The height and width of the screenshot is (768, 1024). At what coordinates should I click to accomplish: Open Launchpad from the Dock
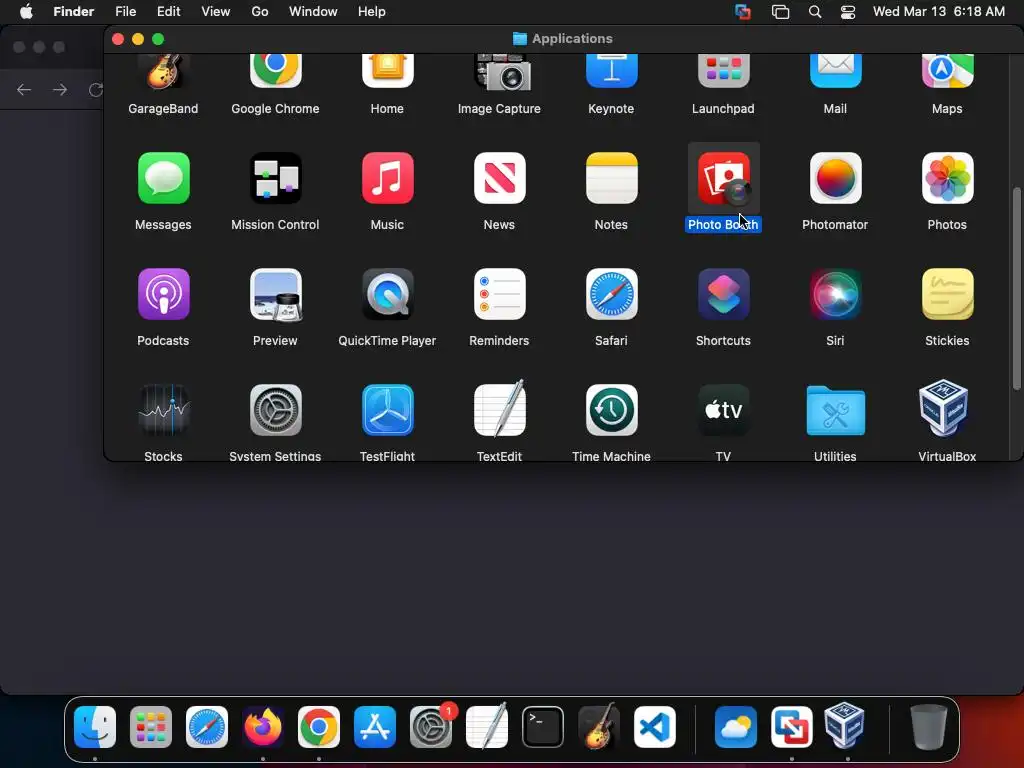pyautogui.click(x=151, y=727)
